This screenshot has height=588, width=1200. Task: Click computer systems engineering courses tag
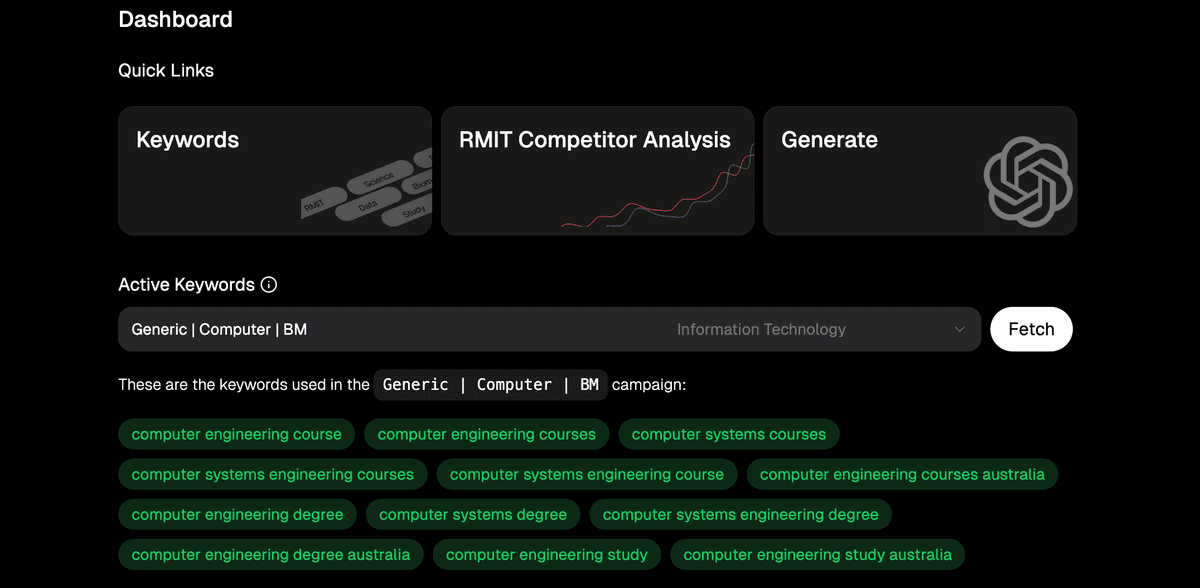tap(273, 474)
